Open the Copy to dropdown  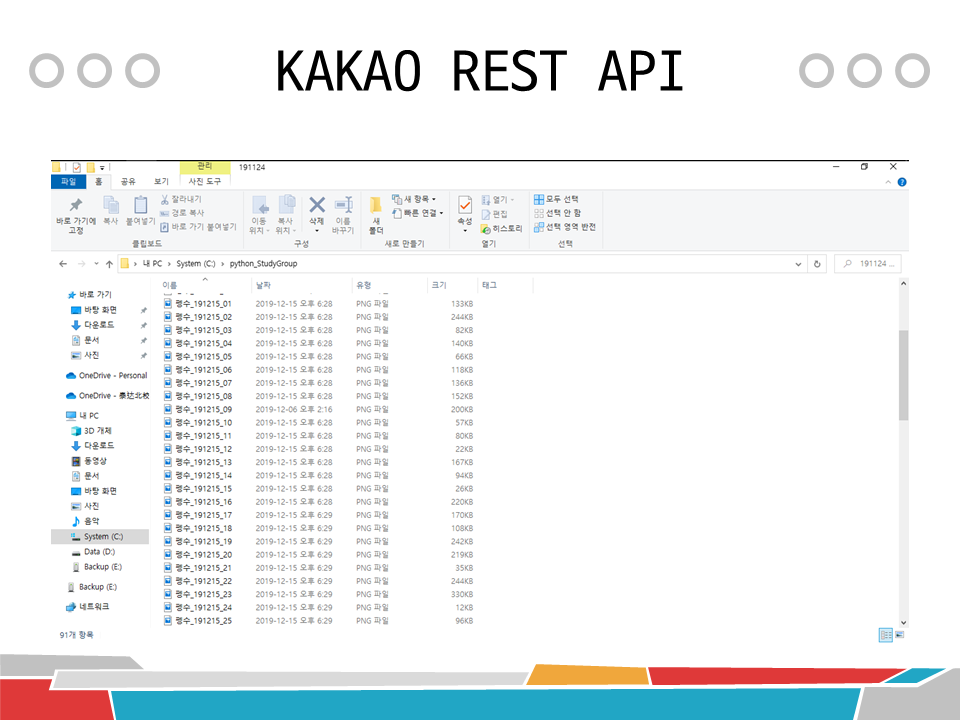[285, 214]
